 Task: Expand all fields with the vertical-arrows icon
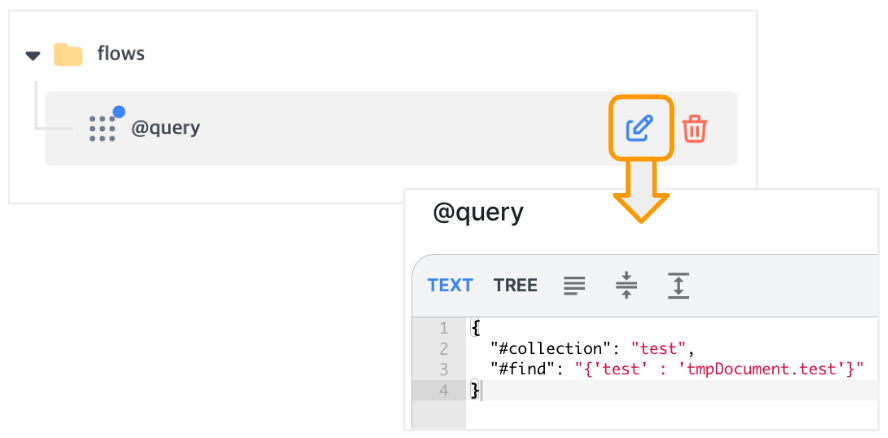[x=678, y=285]
